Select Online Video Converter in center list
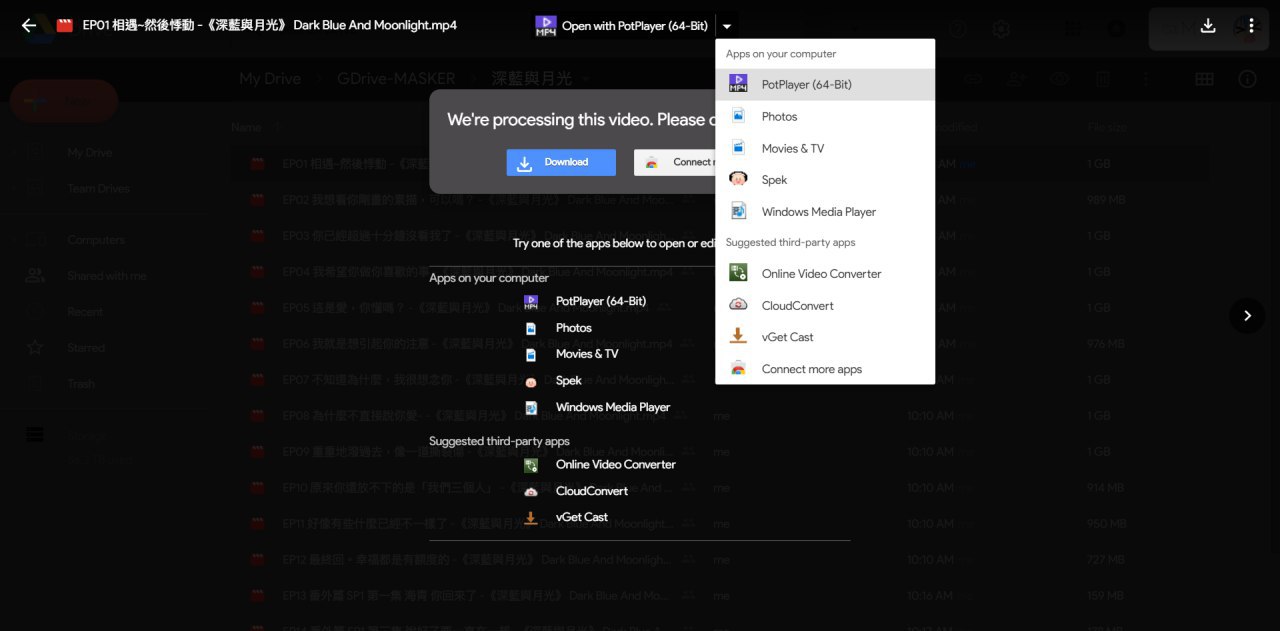The image size is (1280, 631). [615, 464]
